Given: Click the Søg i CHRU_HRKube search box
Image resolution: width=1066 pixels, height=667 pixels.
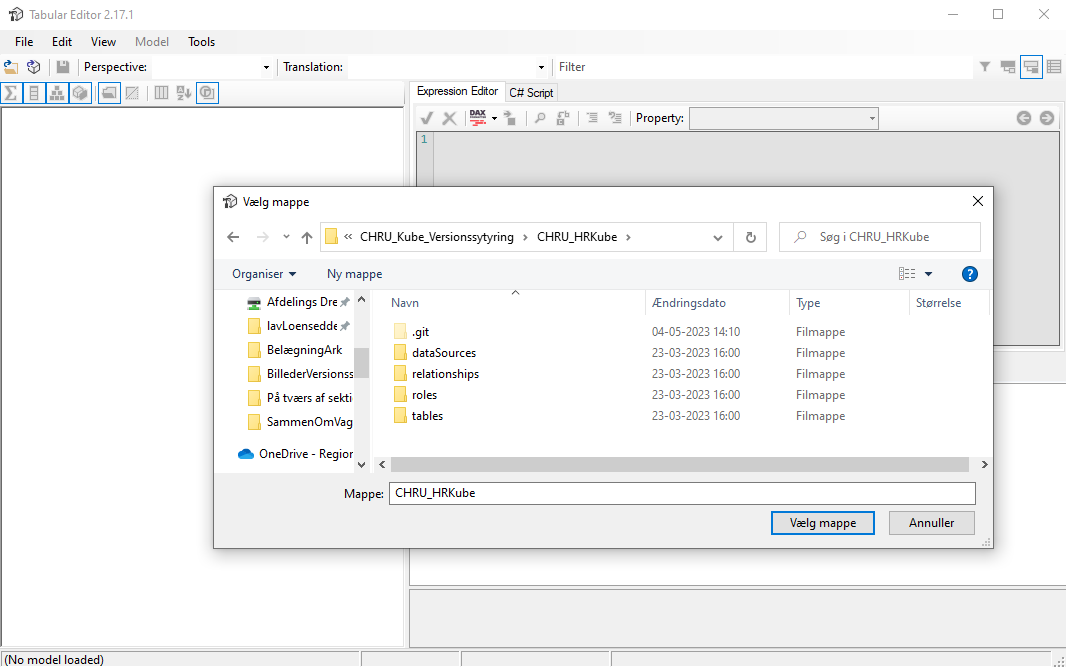Looking at the screenshot, I should tap(880, 237).
